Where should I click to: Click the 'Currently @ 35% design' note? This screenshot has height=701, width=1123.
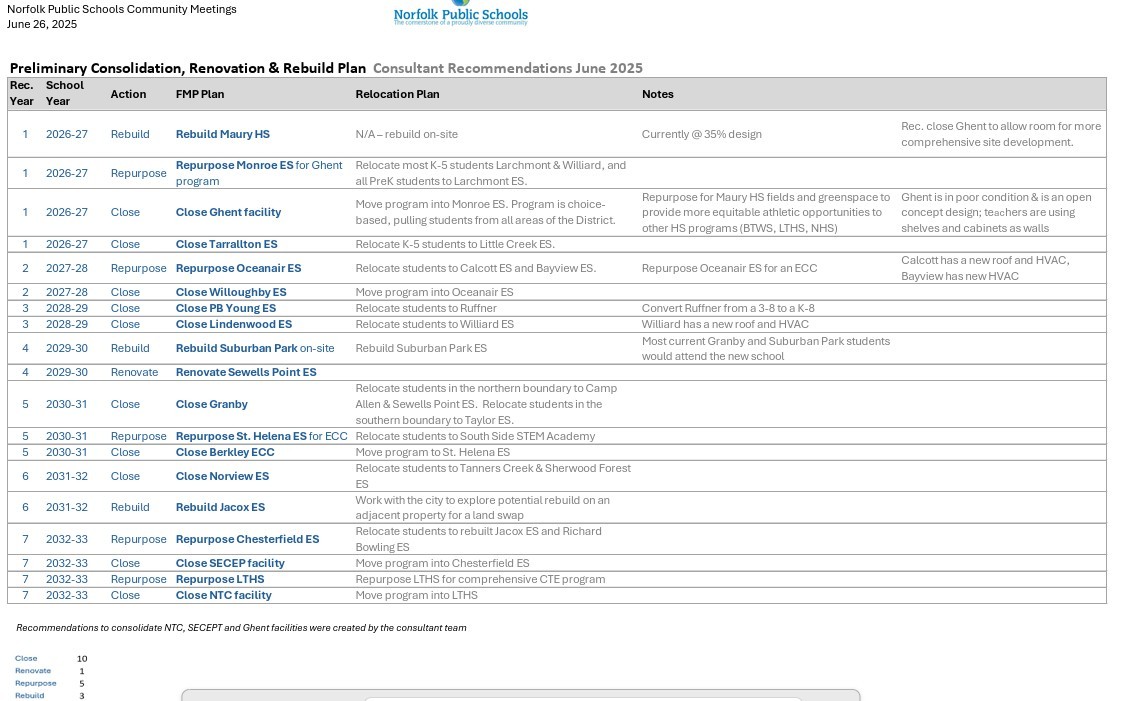pos(702,134)
